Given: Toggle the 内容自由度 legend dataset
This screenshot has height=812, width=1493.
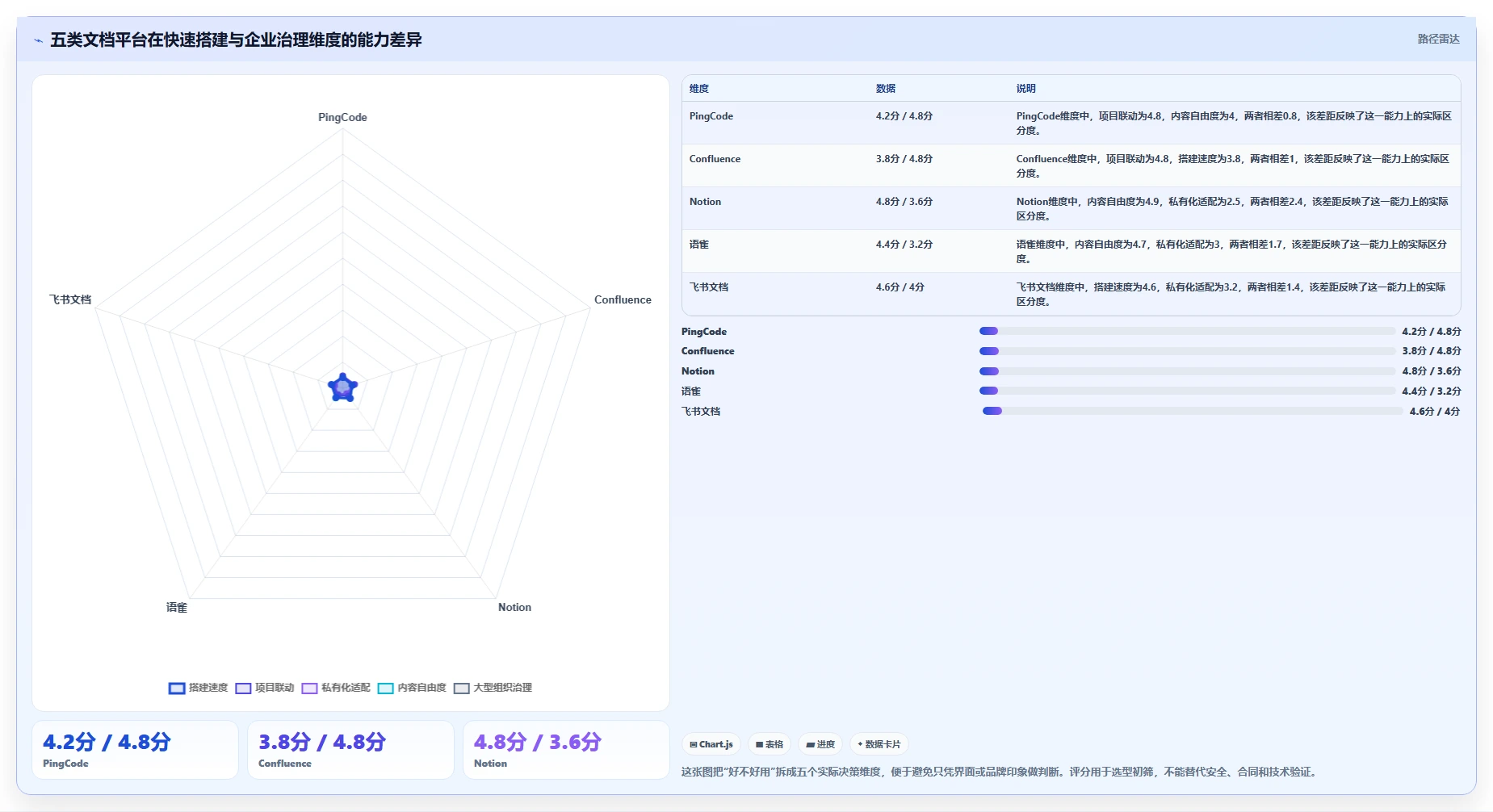Looking at the screenshot, I should pos(412,688).
